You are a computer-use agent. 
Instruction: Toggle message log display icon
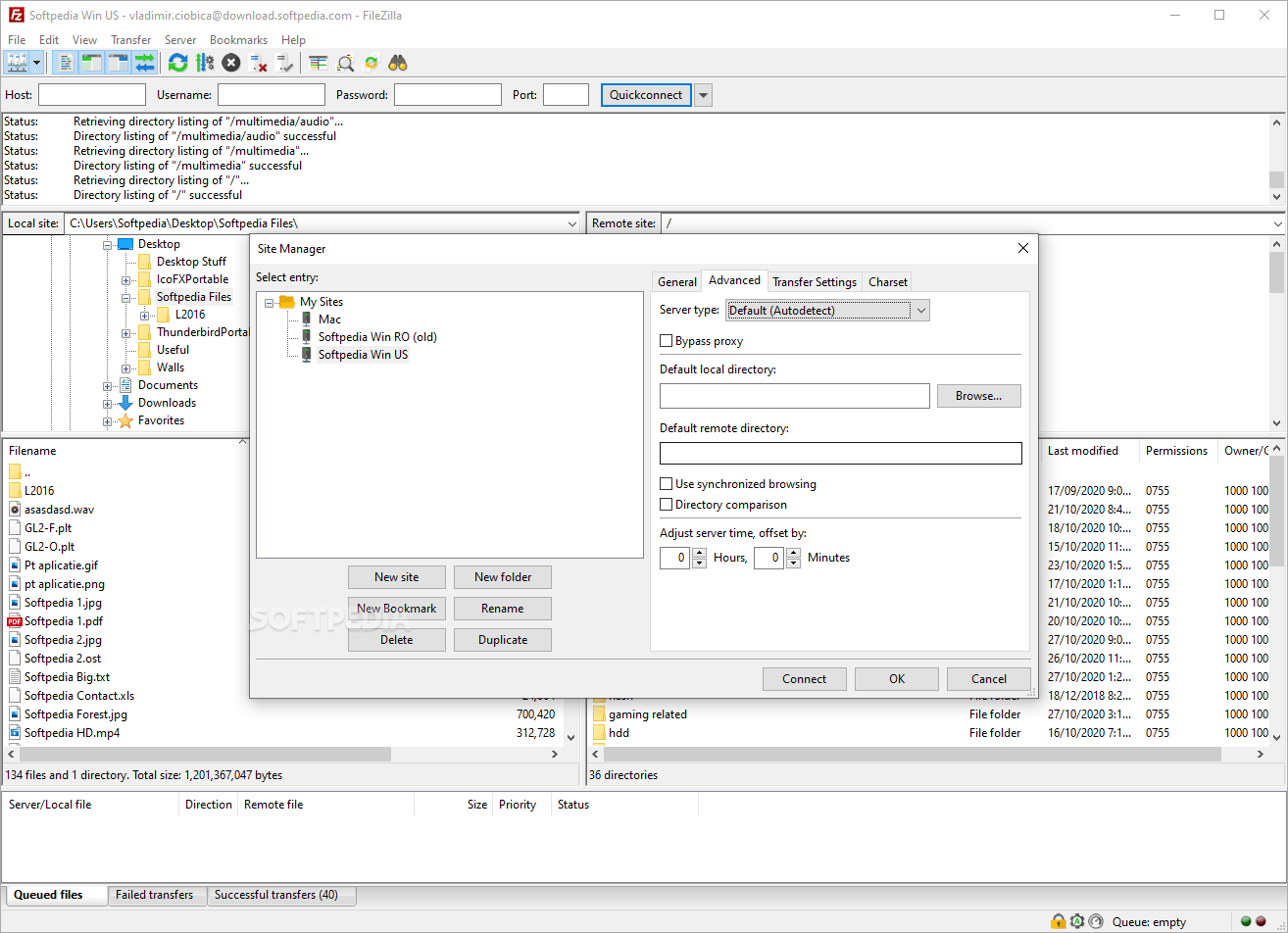(66, 63)
